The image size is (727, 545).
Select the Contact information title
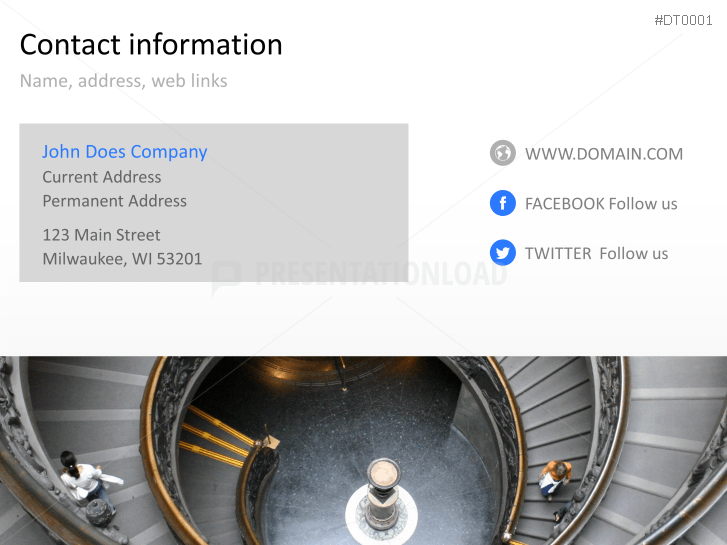[x=151, y=45]
